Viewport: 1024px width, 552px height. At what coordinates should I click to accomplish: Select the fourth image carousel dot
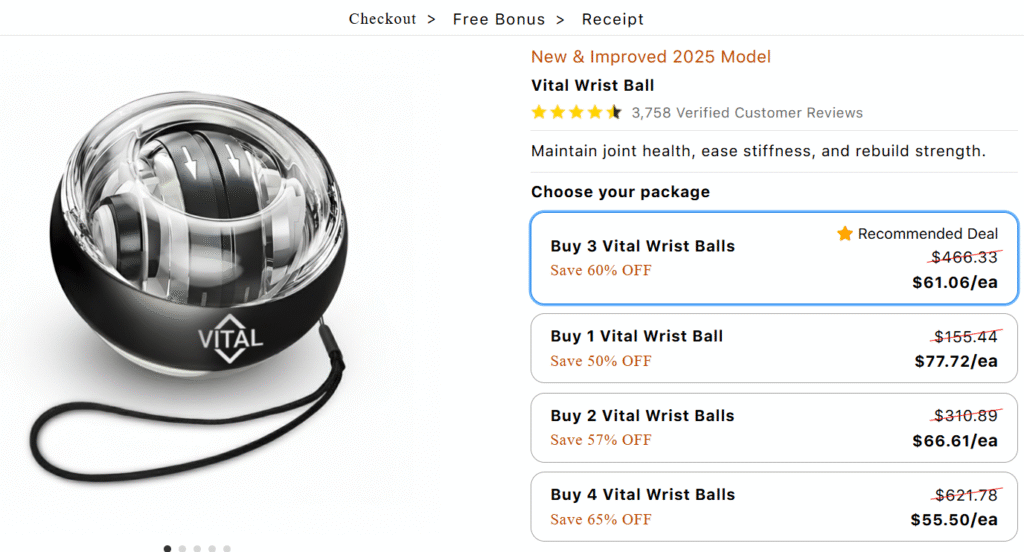(x=212, y=548)
